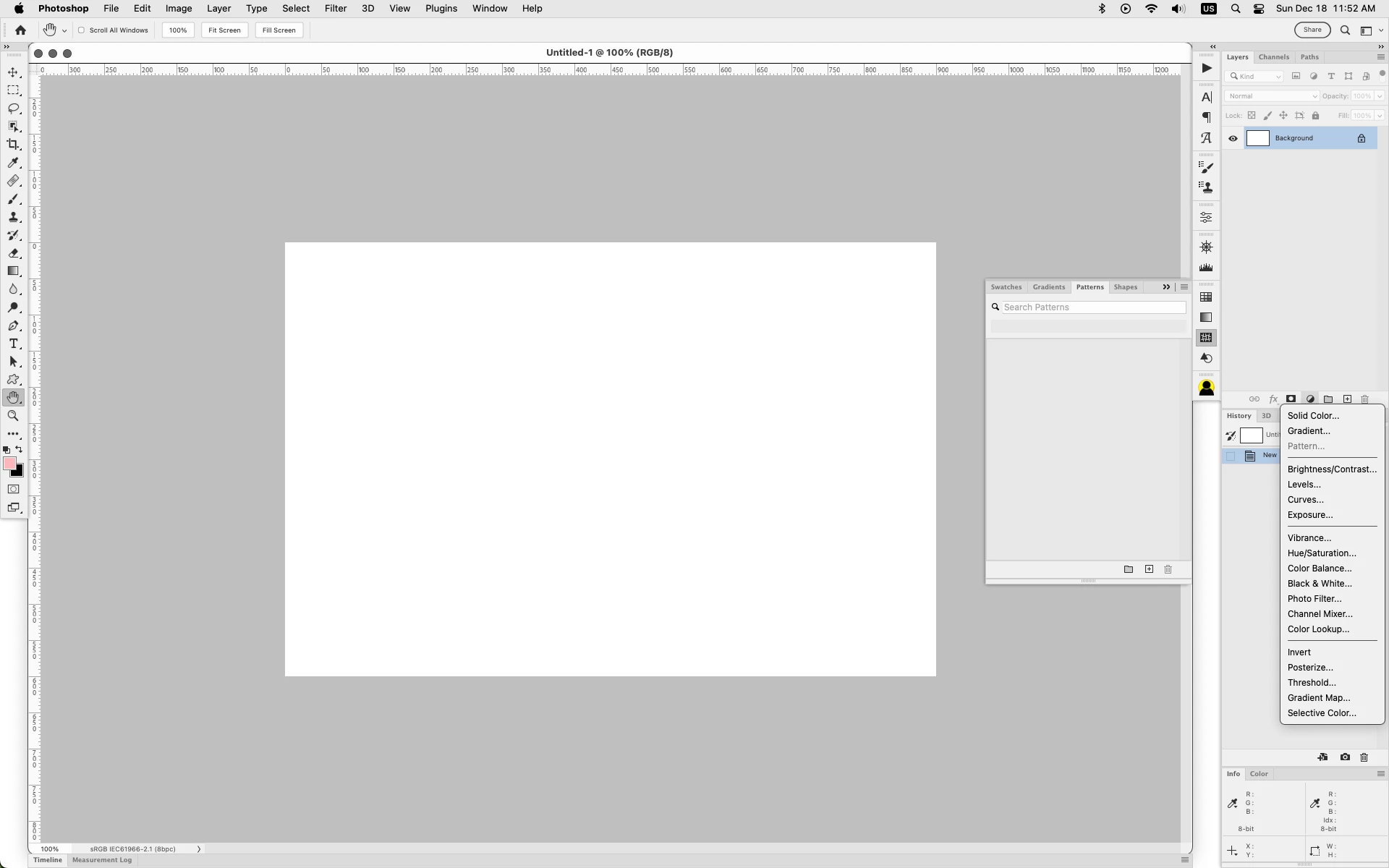Viewport: 1389px width, 868px height.
Task: Click the Fit Screen button
Action: tap(224, 30)
